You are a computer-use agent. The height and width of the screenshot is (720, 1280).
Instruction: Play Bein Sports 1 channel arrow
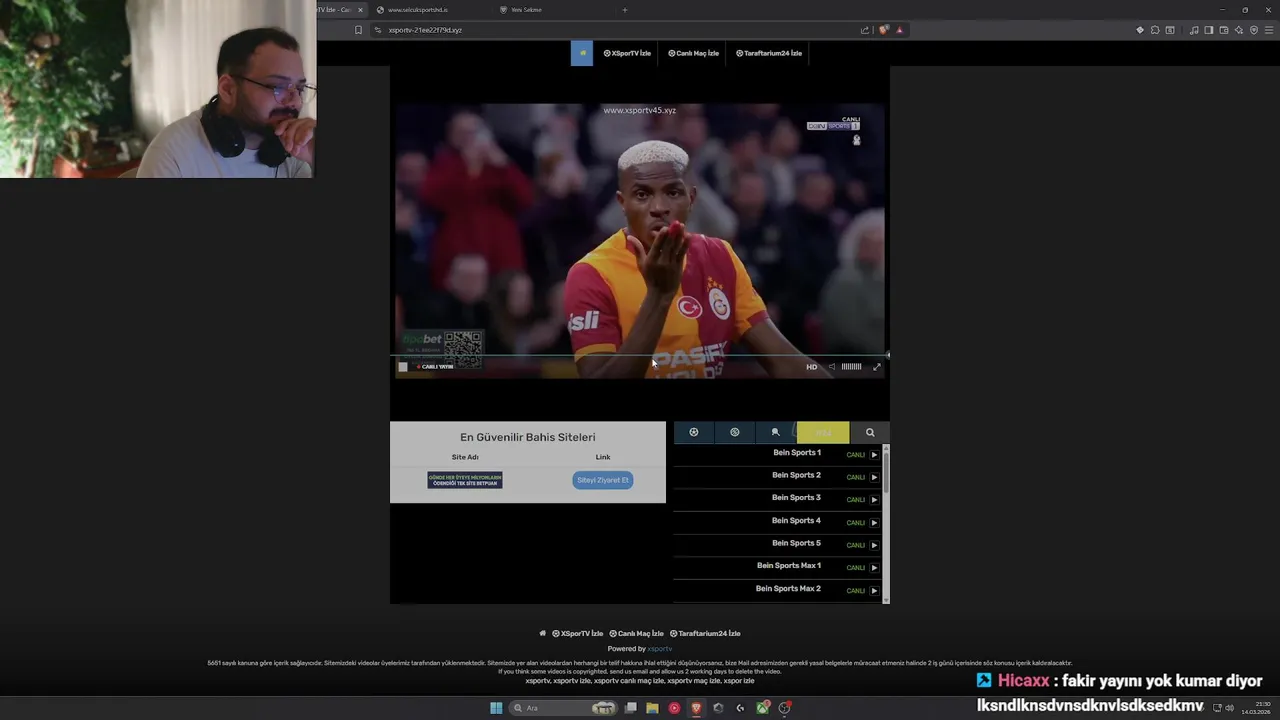tap(874, 455)
